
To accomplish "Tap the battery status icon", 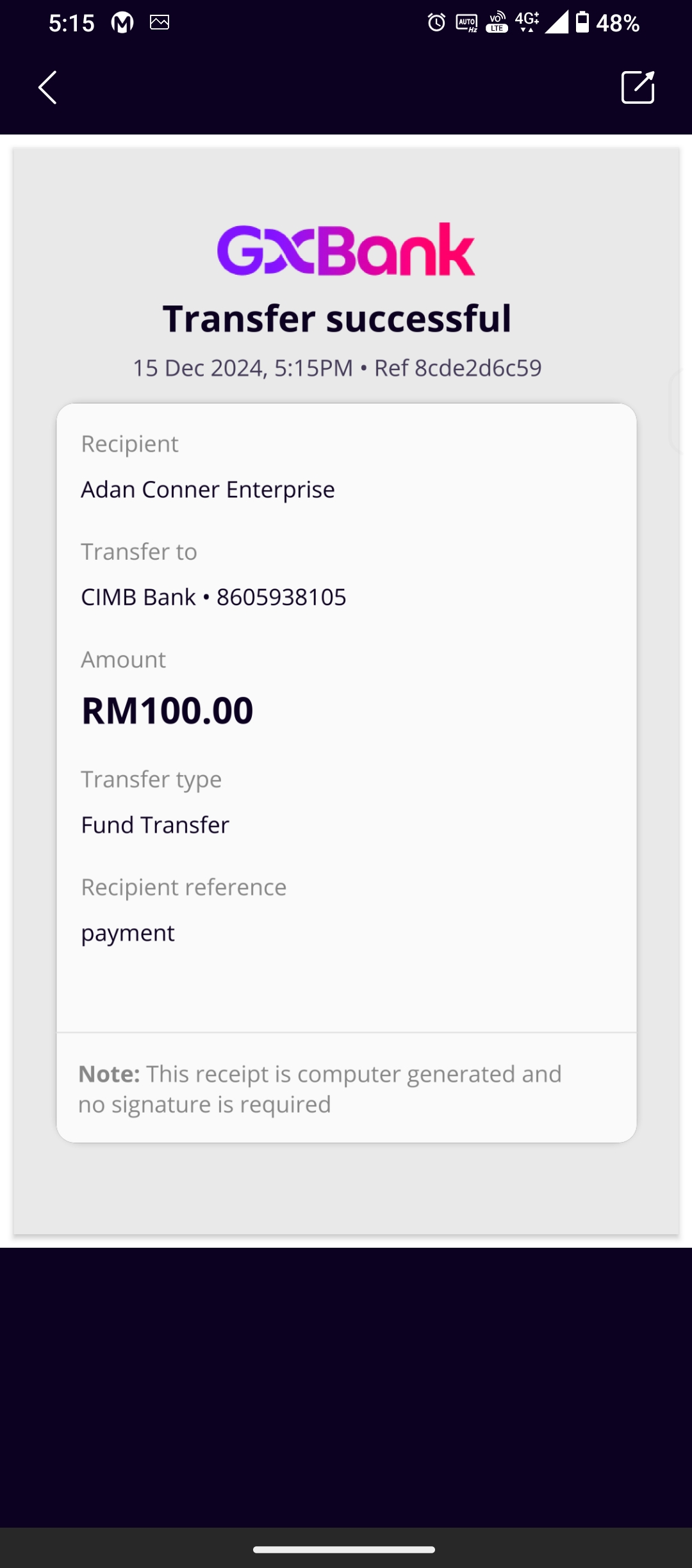I will coord(582,22).
